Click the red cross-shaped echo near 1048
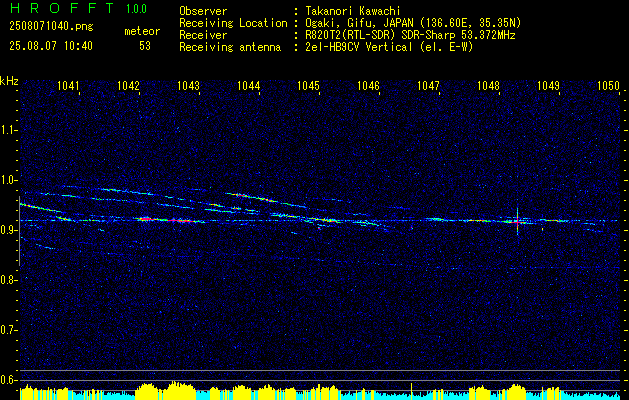 click(517, 221)
